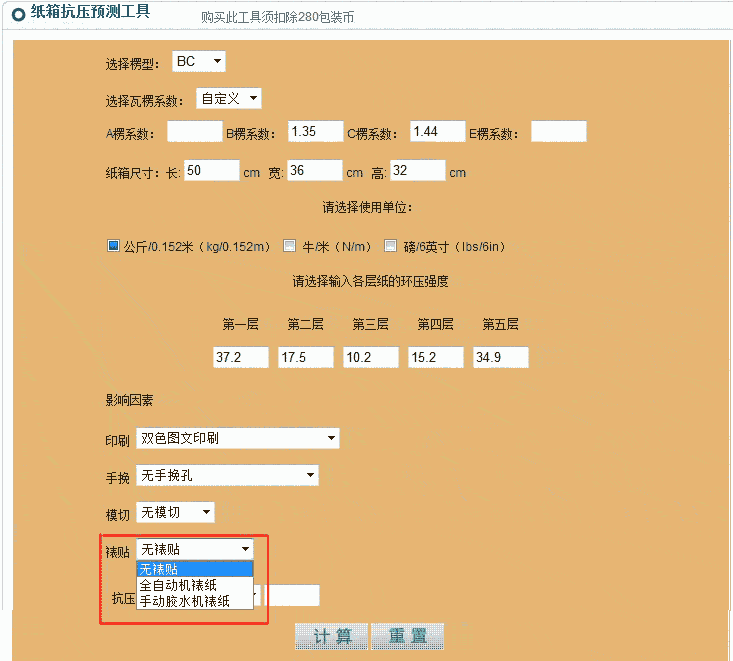Enable the 牛/米 (N/m) unit checkbox
The image size is (733, 661).
[290, 245]
